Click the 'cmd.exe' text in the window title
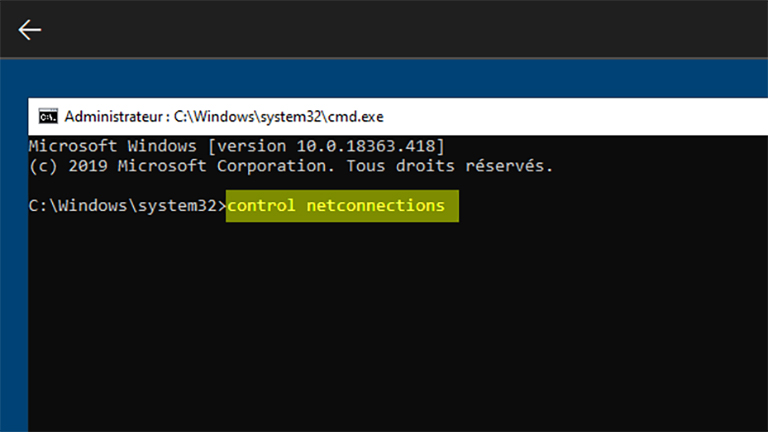 tap(356, 116)
